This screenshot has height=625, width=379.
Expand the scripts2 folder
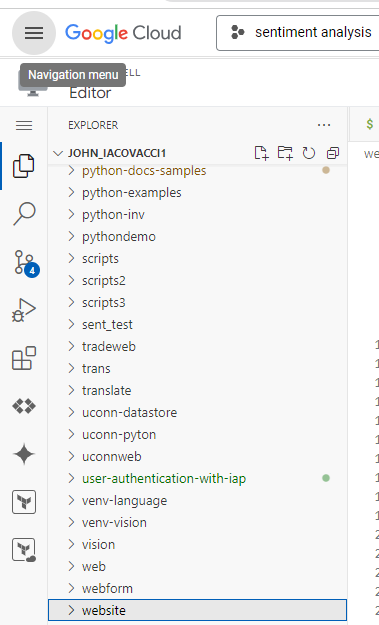click(x=71, y=281)
